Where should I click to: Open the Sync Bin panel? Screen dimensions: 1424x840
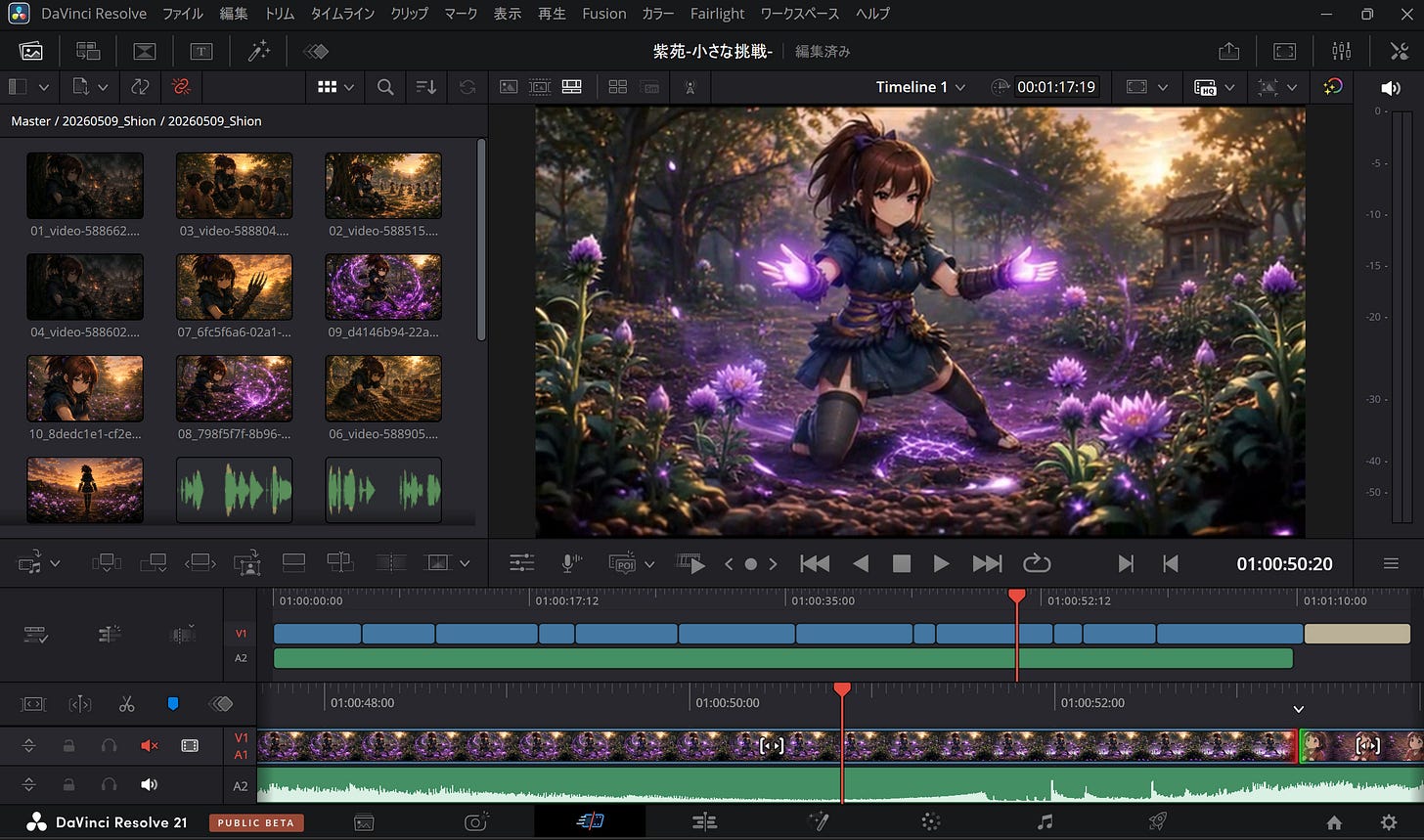click(x=88, y=51)
